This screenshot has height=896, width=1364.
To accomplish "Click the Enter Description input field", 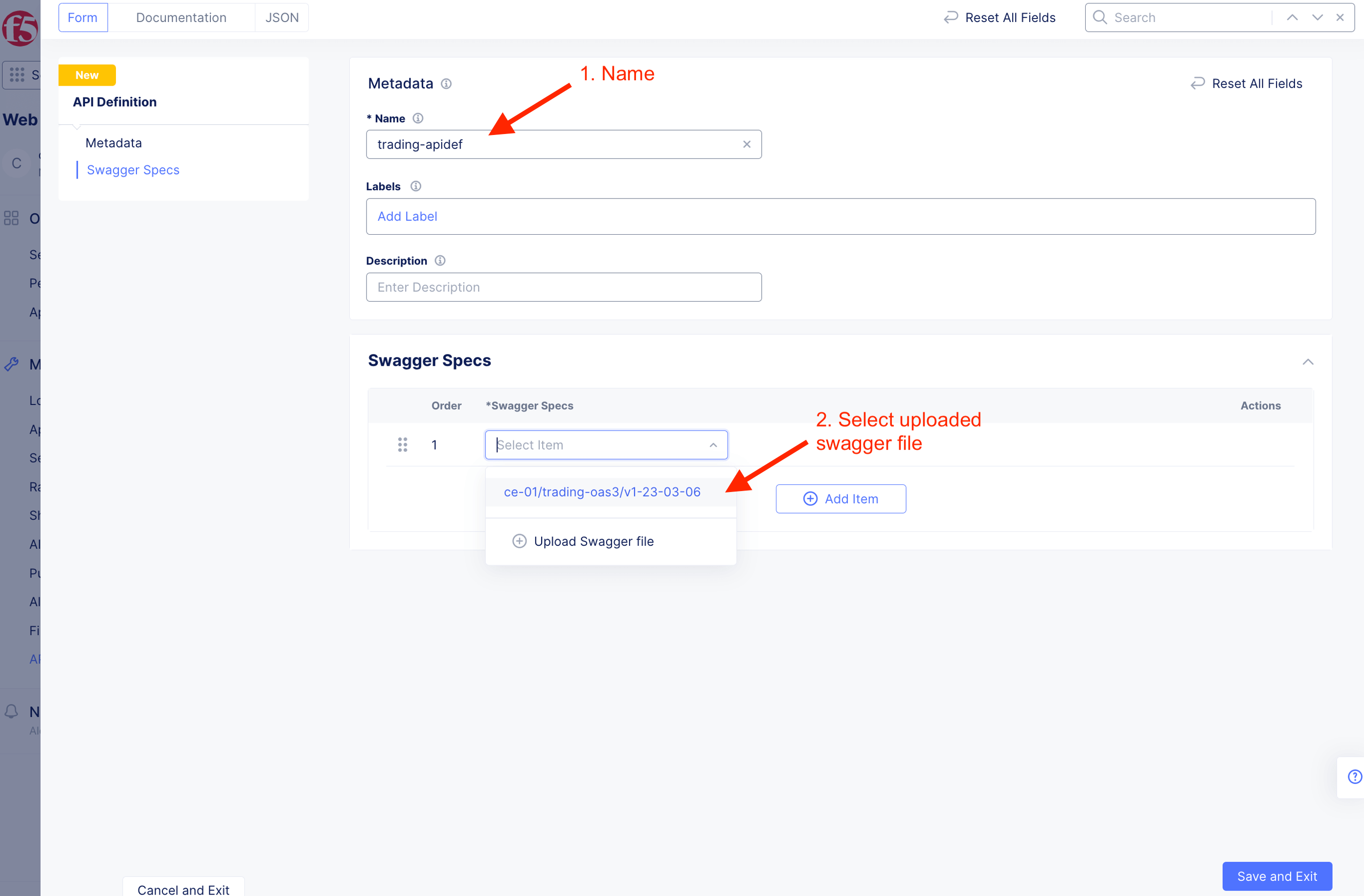I will point(564,287).
